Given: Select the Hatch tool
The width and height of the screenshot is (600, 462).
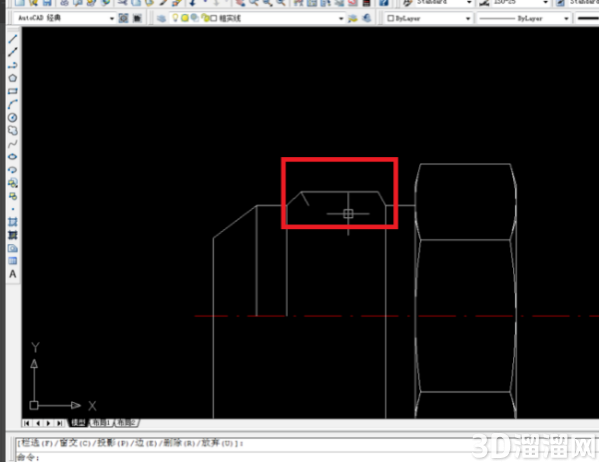Looking at the screenshot, I should 13,222.
